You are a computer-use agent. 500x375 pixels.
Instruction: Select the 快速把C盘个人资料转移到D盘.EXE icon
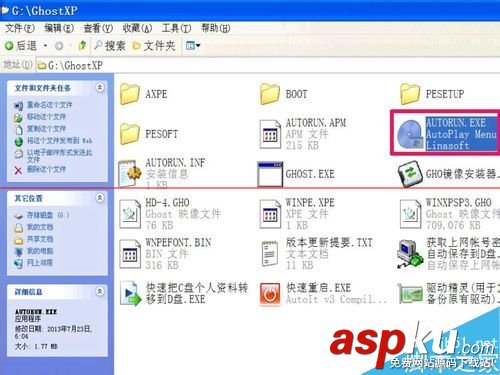[131, 293]
